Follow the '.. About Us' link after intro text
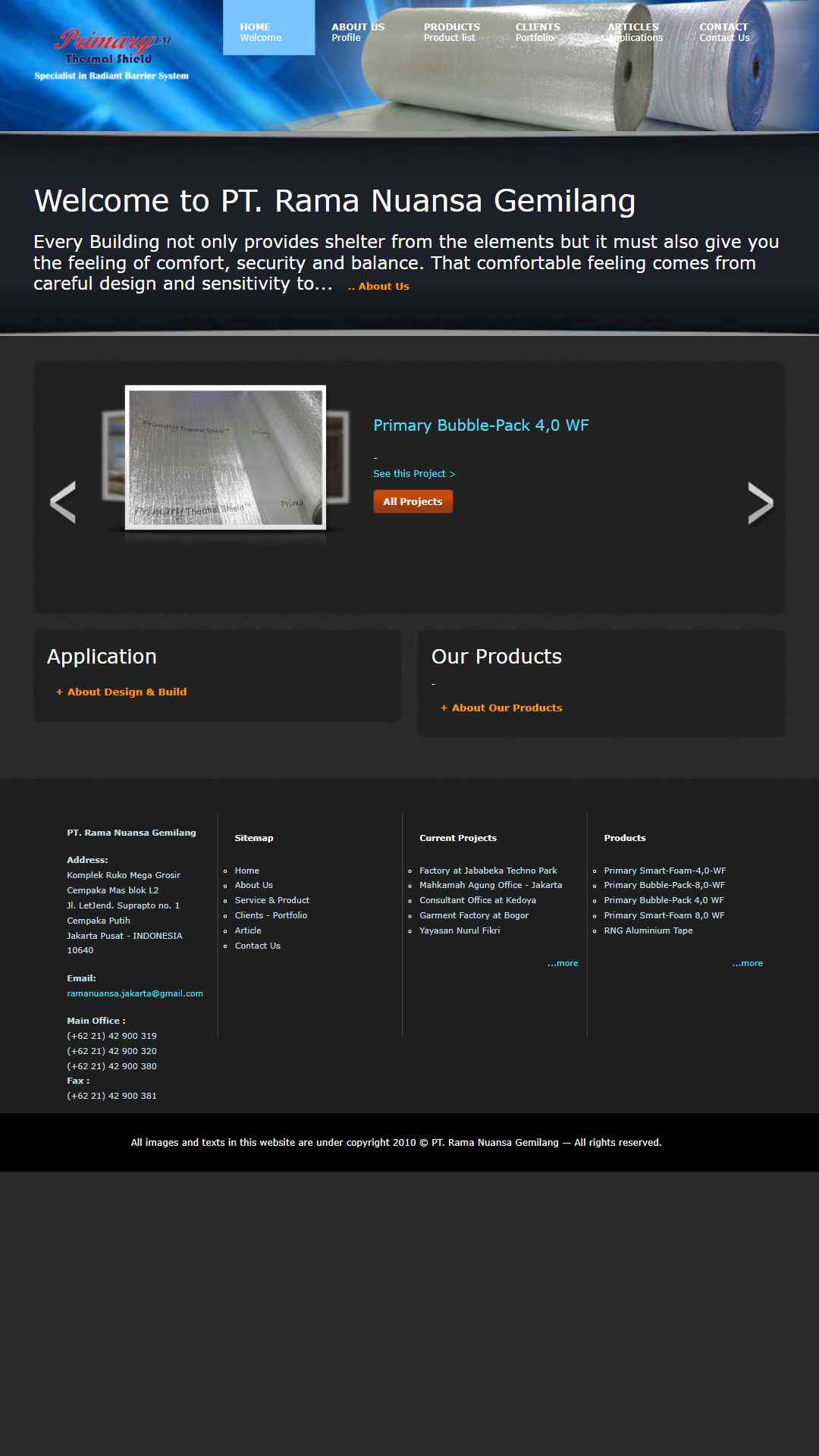 pos(378,287)
